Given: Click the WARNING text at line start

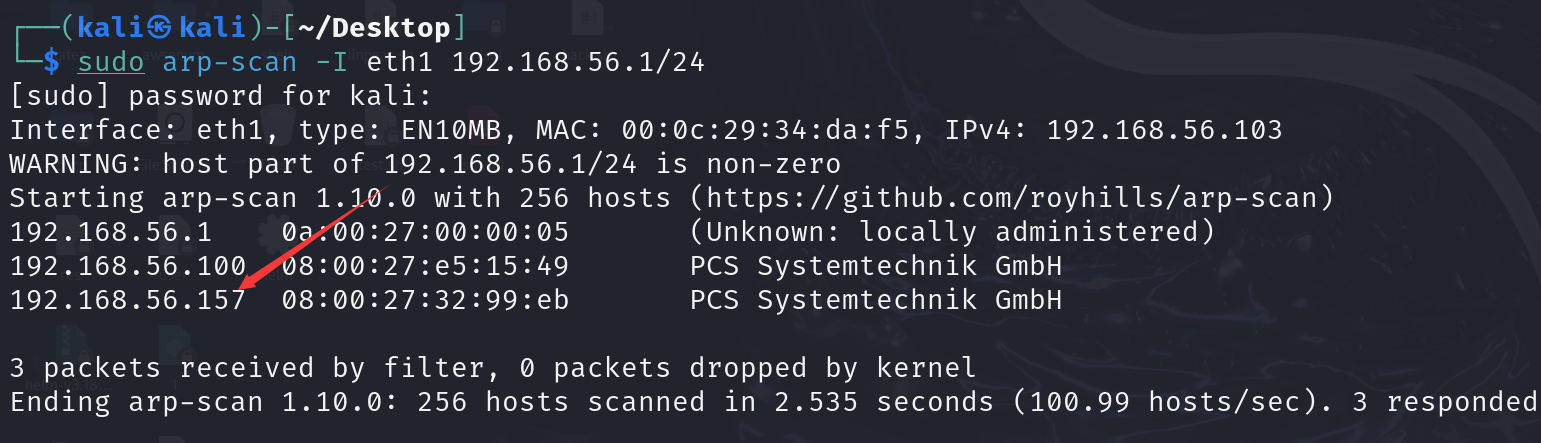Looking at the screenshot, I should [77, 164].
